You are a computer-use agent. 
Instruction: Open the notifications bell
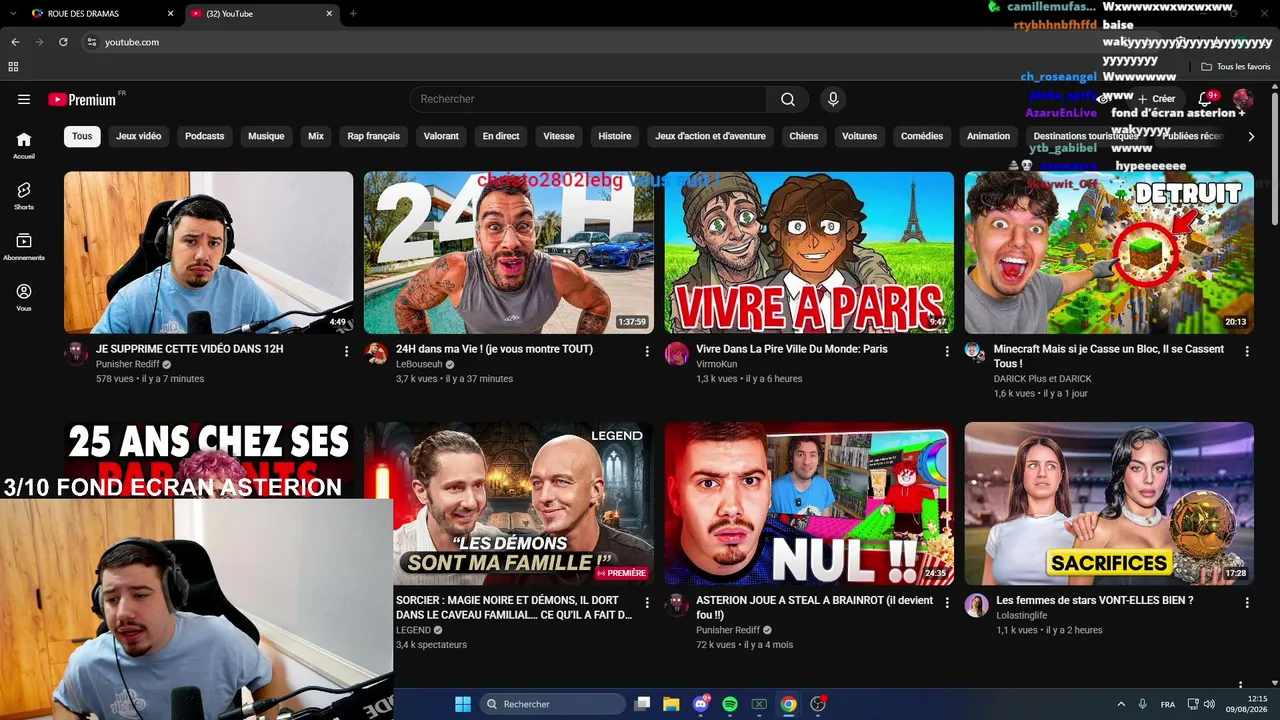pos(1205,99)
